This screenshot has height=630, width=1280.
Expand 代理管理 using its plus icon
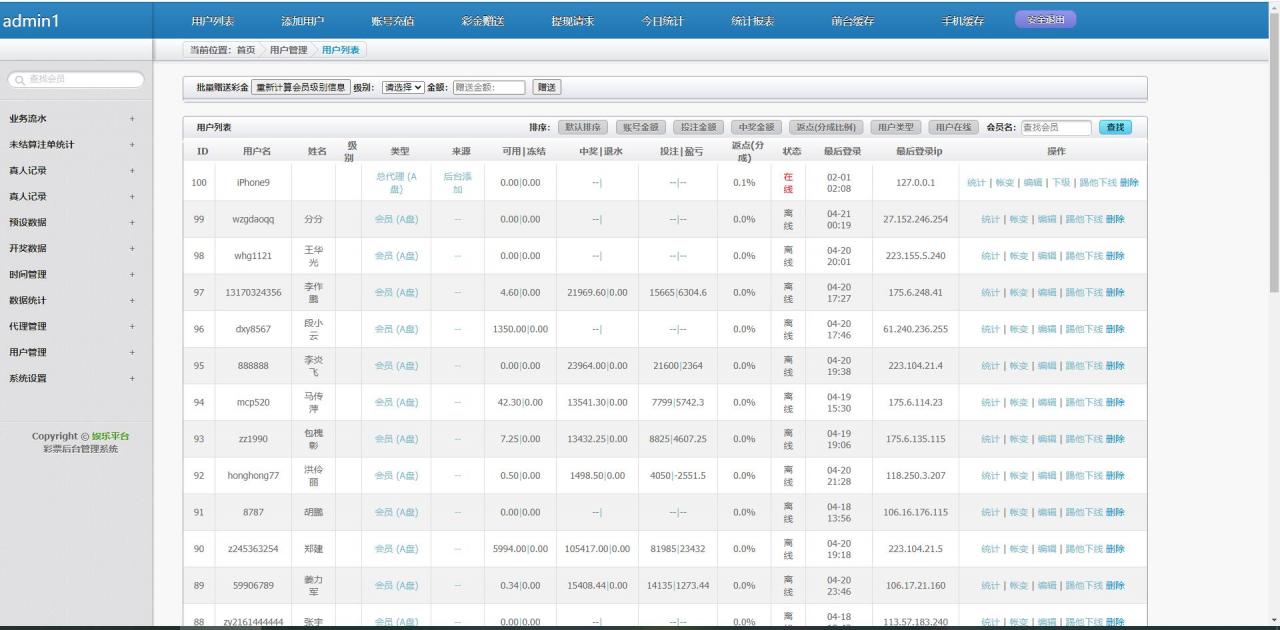tap(131, 326)
